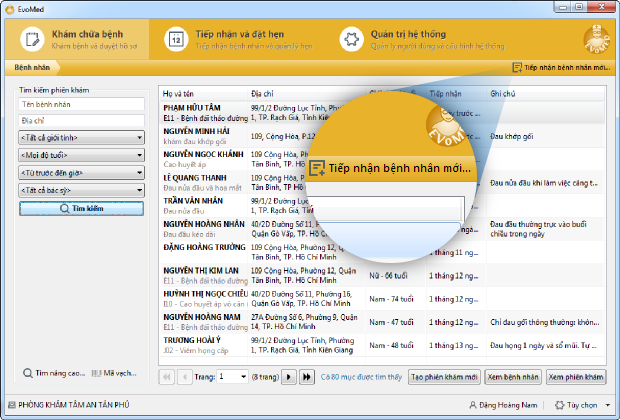Image resolution: width=620 pixels, height=420 pixels.
Task: Open the Mã vạch barcode search
Action: pos(114,373)
